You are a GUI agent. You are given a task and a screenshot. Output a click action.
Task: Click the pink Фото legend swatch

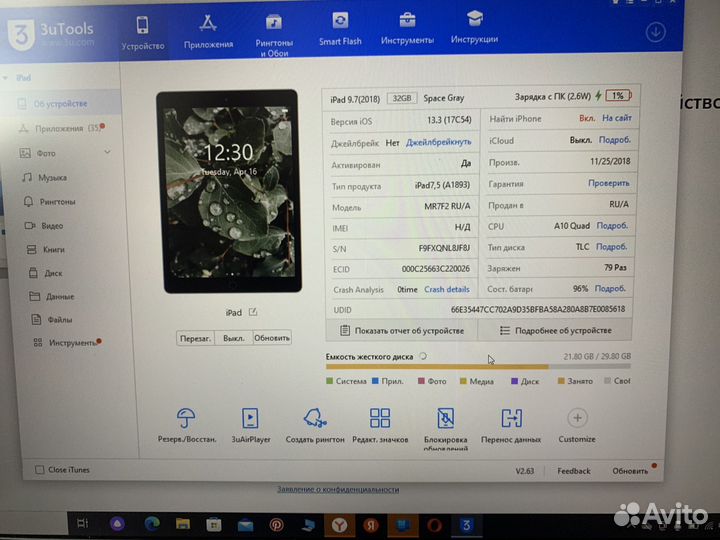421,381
